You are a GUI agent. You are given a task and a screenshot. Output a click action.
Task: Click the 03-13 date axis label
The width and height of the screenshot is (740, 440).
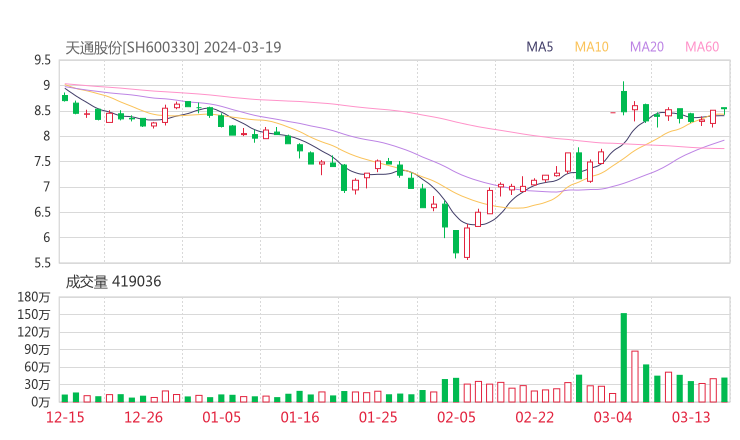tap(691, 417)
